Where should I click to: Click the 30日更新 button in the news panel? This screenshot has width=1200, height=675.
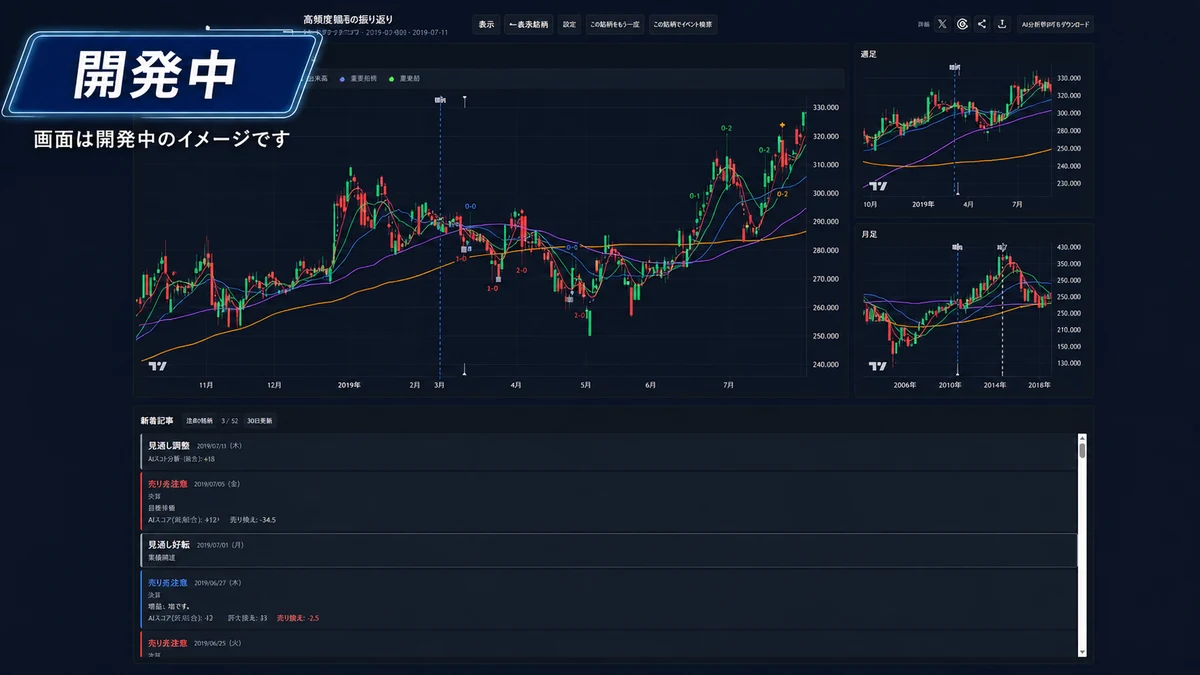[x=259, y=421]
